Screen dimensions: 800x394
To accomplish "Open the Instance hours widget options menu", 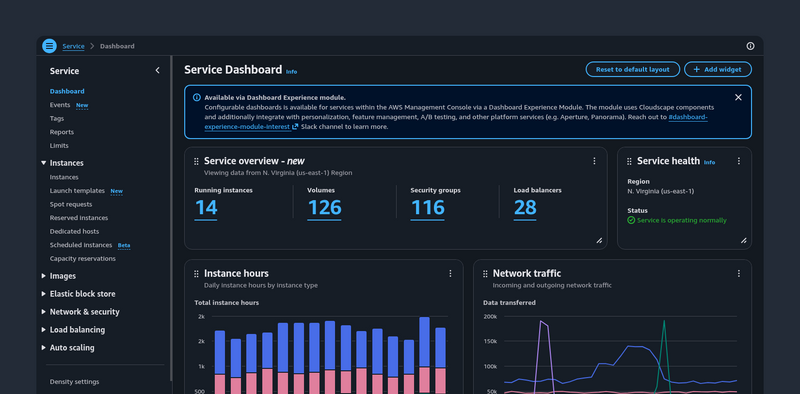I will coord(450,274).
